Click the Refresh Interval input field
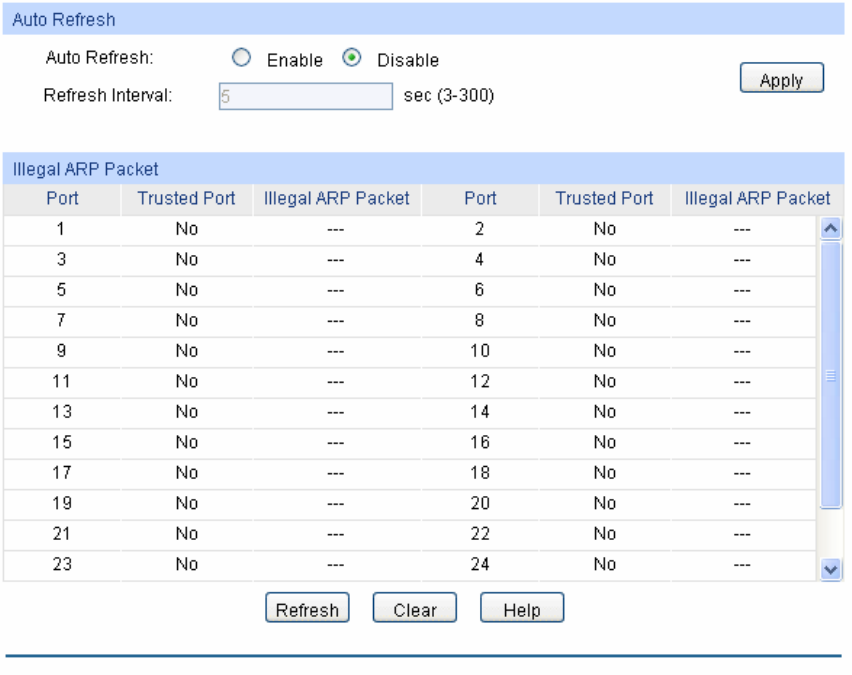This screenshot has height=675, width=852. (304, 96)
